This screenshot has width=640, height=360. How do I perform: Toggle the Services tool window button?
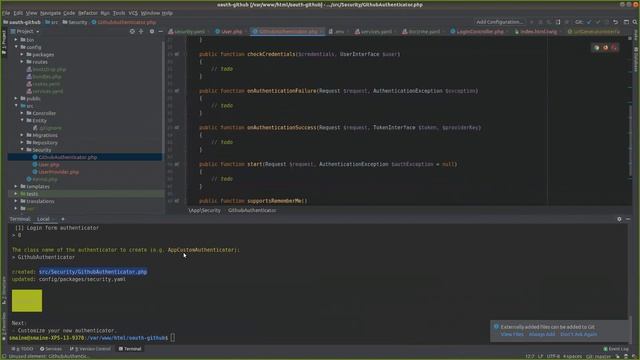click(x=51, y=349)
